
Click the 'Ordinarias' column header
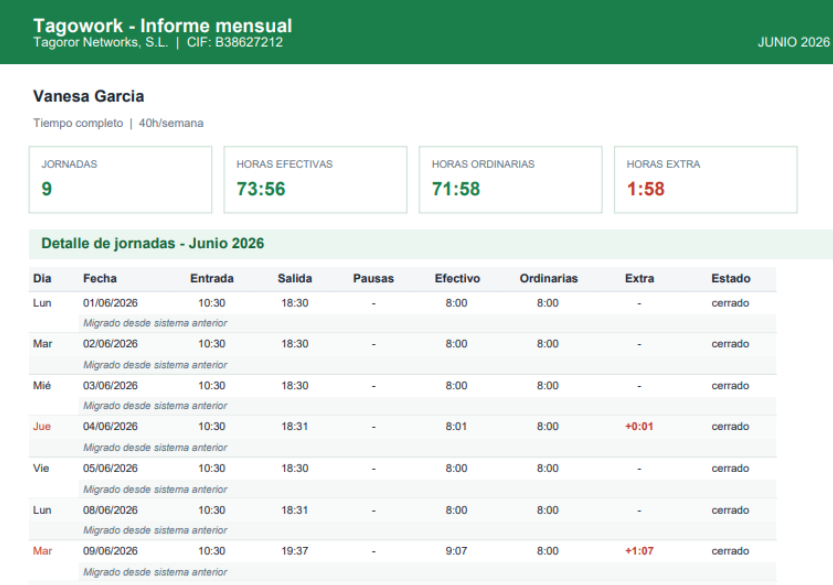(549, 278)
